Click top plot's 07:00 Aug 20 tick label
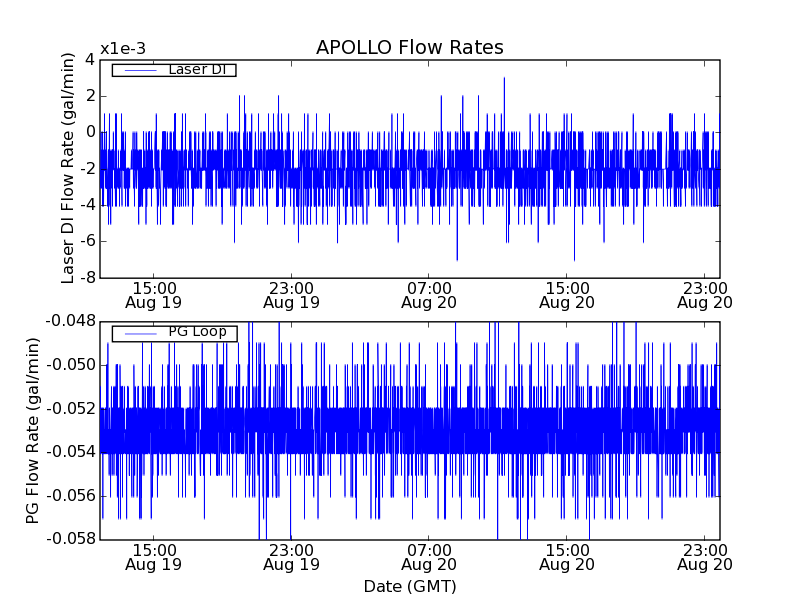This screenshot has height=600, width=800. [x=429, y=294]
